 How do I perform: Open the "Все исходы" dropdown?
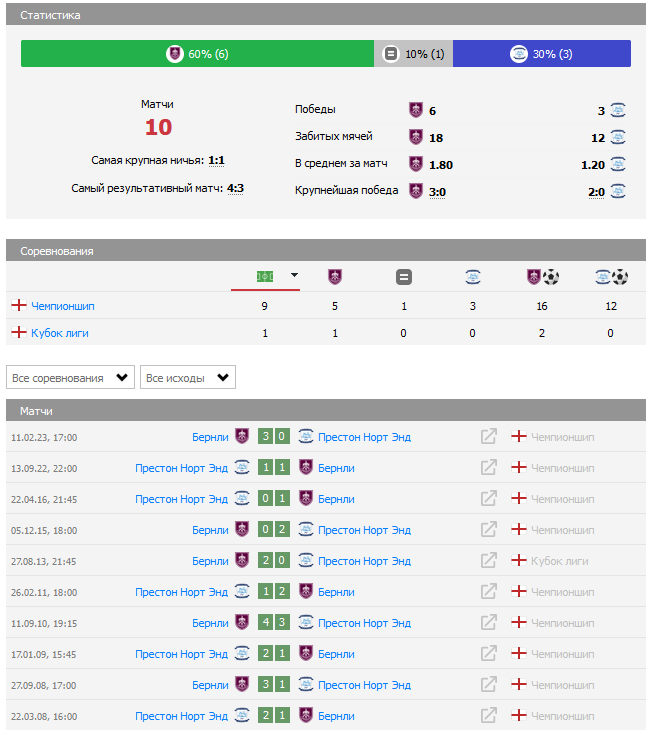188,377
